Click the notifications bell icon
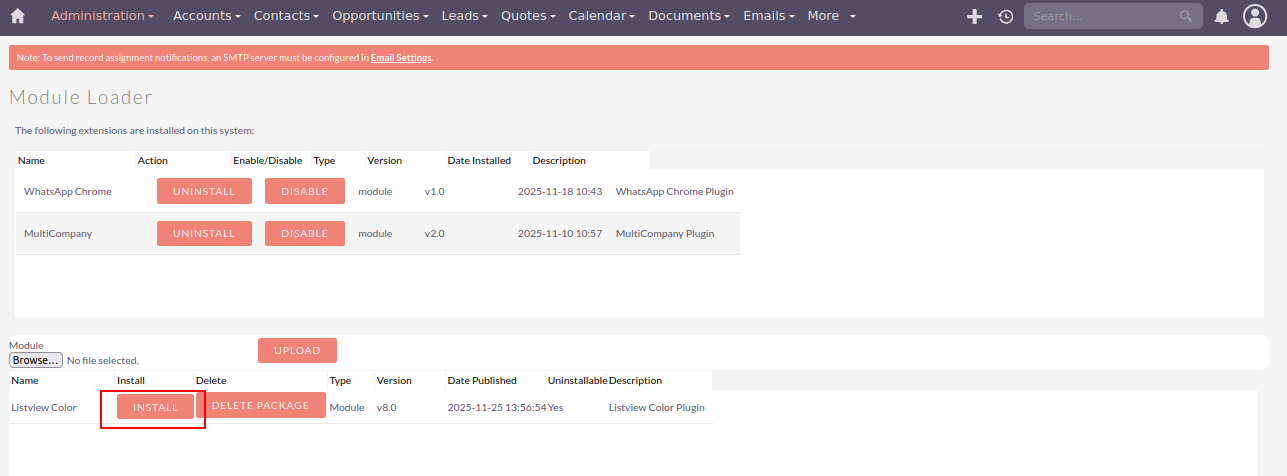The image size is (1287, 476). [1221, 16]
